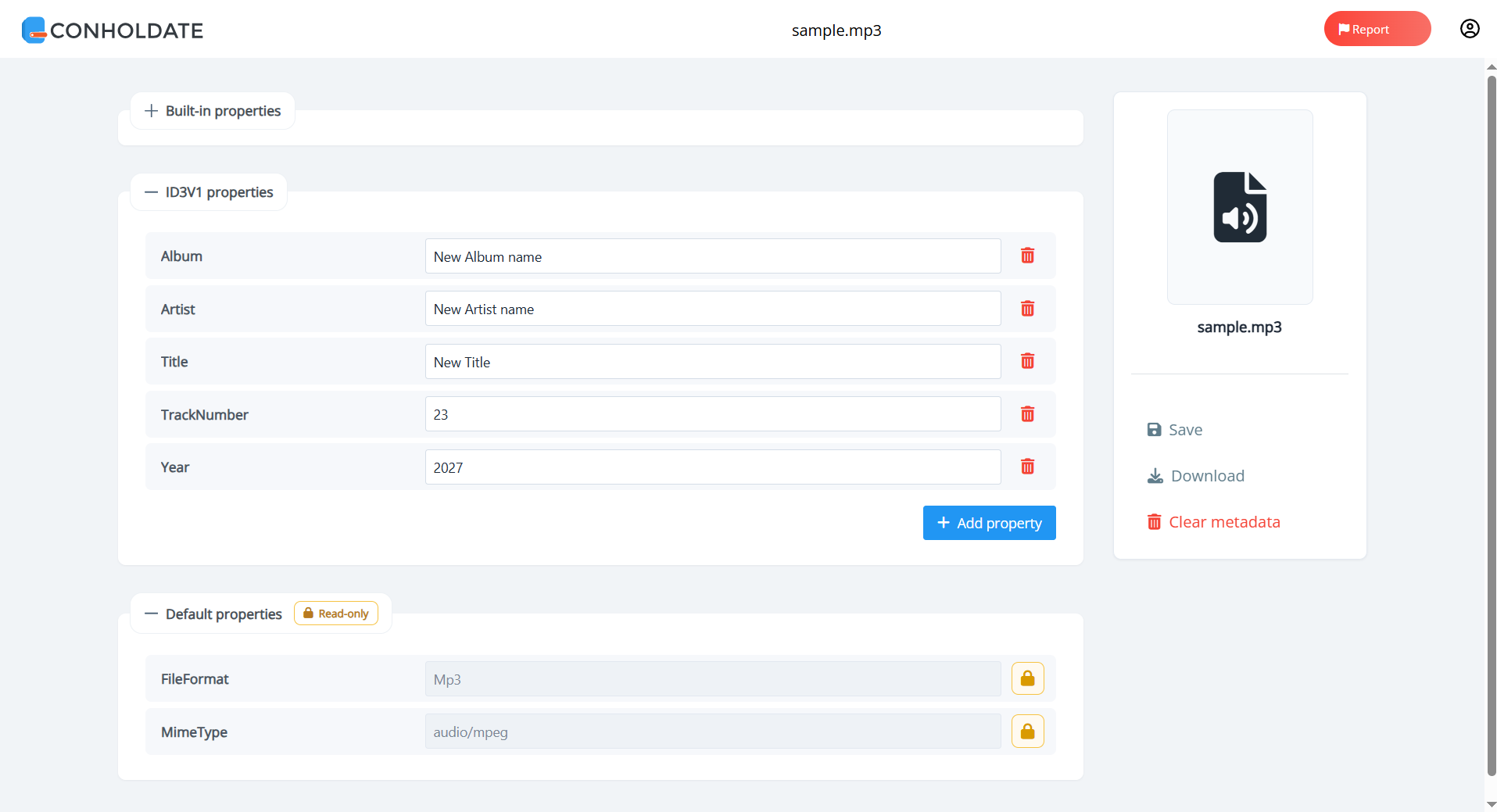Remove the TrackNumber property trash icon
Viewport: 1497px width, 812px height.
(1027, 414)
